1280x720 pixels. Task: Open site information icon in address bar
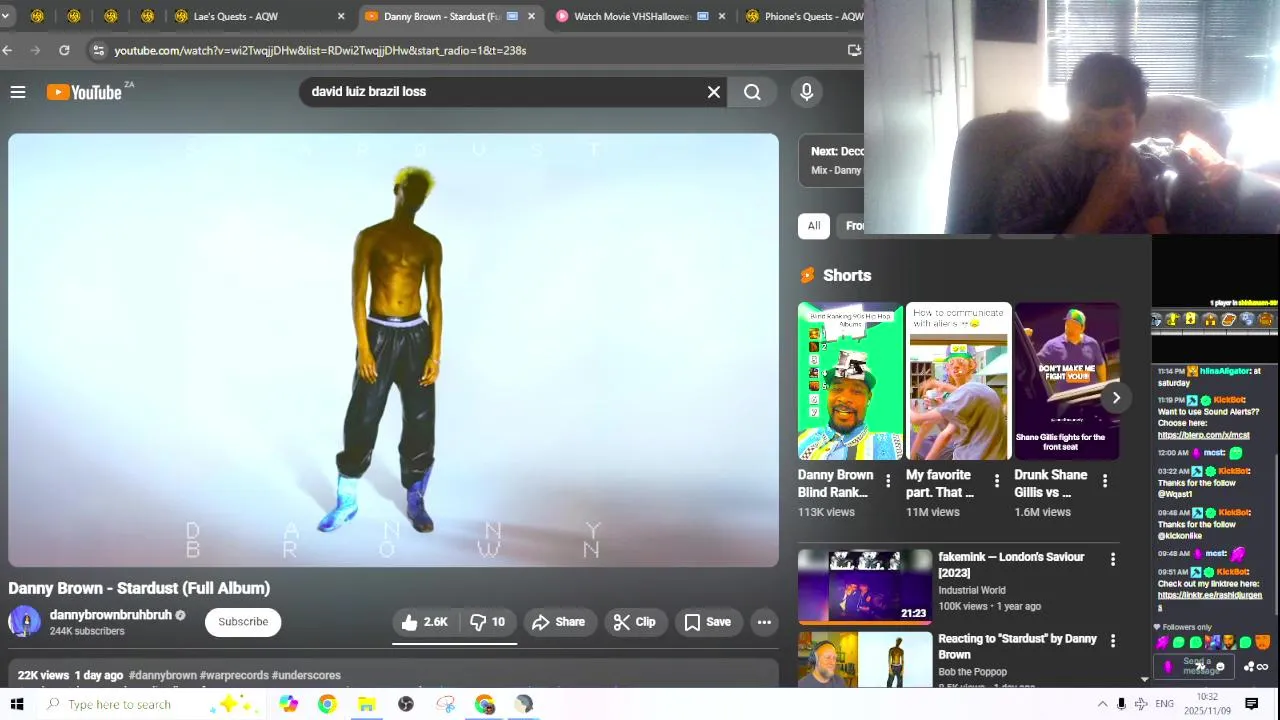tap(97, 50)
